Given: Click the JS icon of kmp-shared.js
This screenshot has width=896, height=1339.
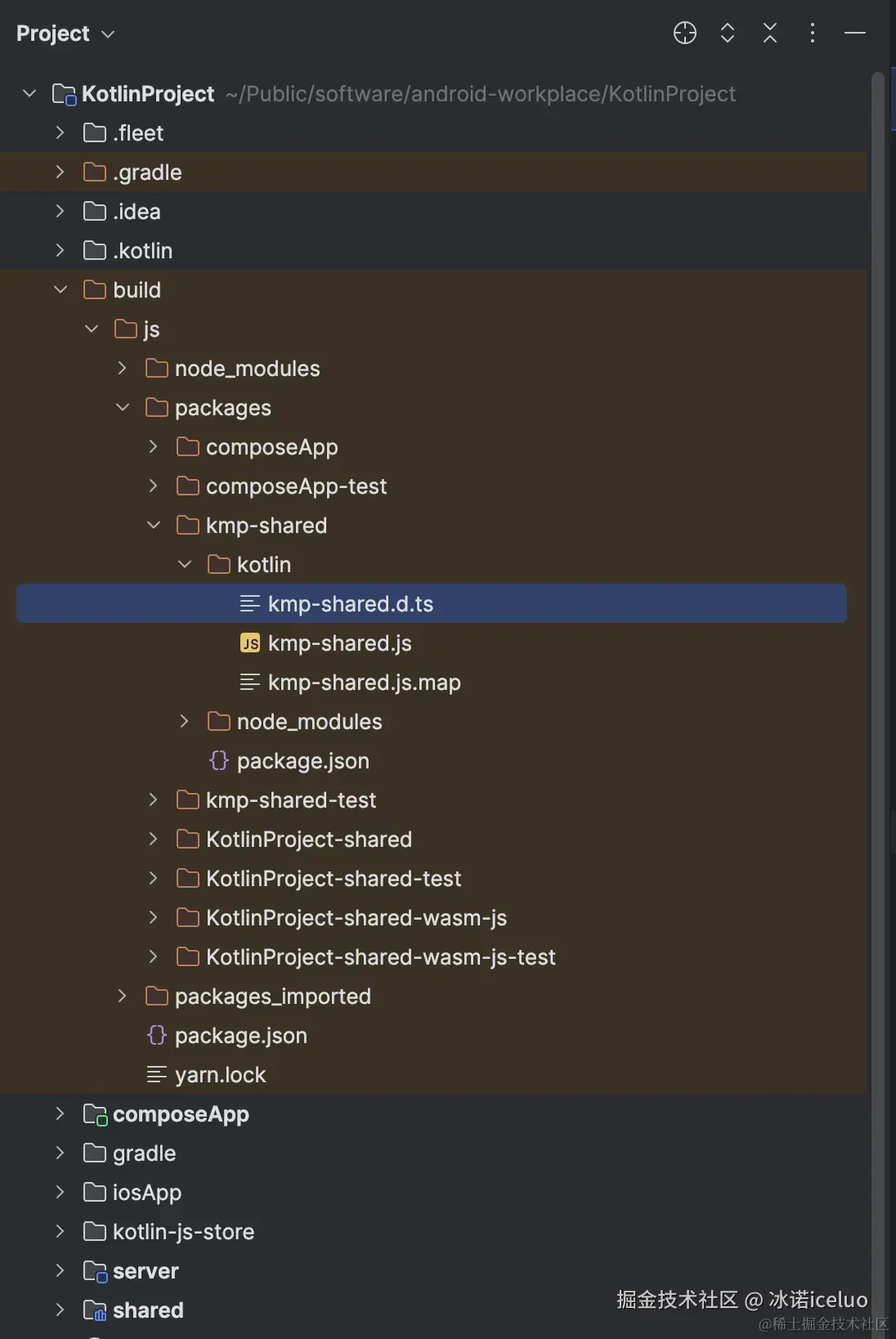Looking at the screenshot, I should 250,643.
